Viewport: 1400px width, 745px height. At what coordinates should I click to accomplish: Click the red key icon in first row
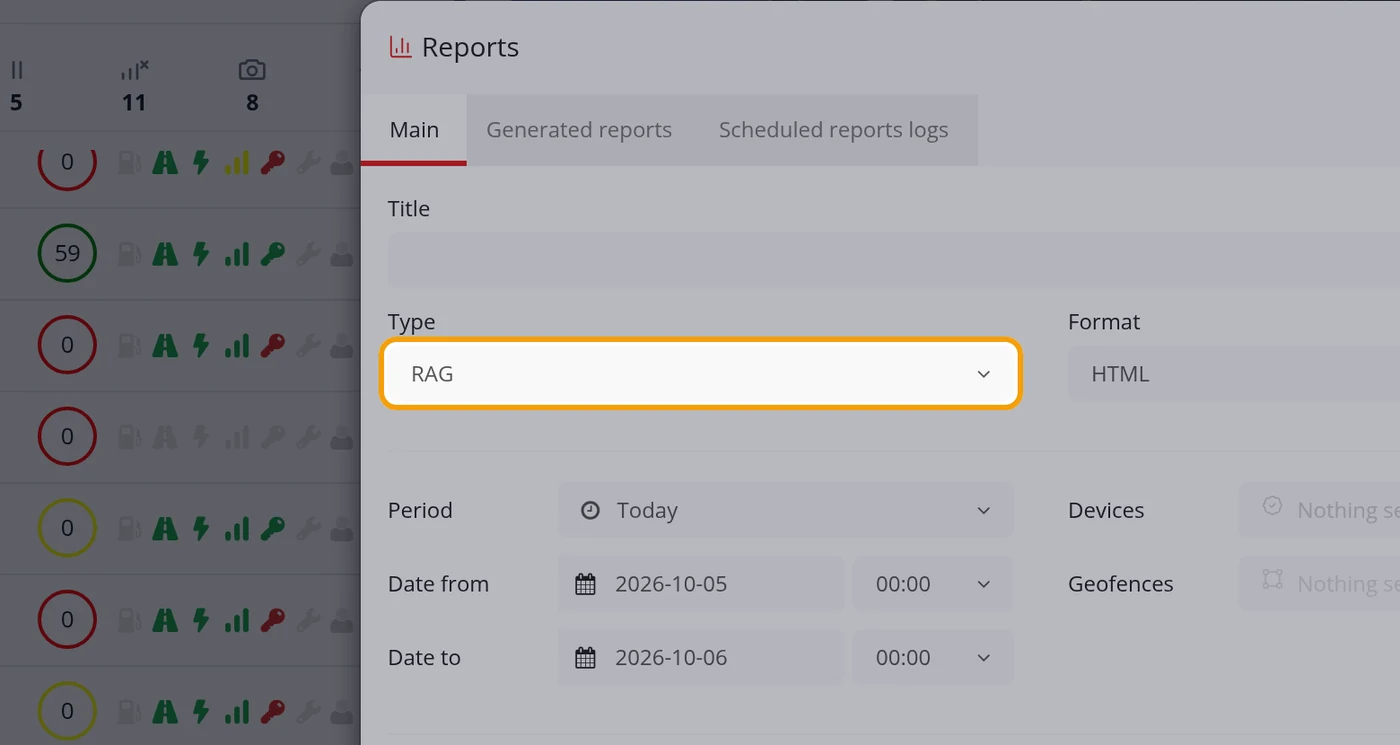[x=272, y=162]
